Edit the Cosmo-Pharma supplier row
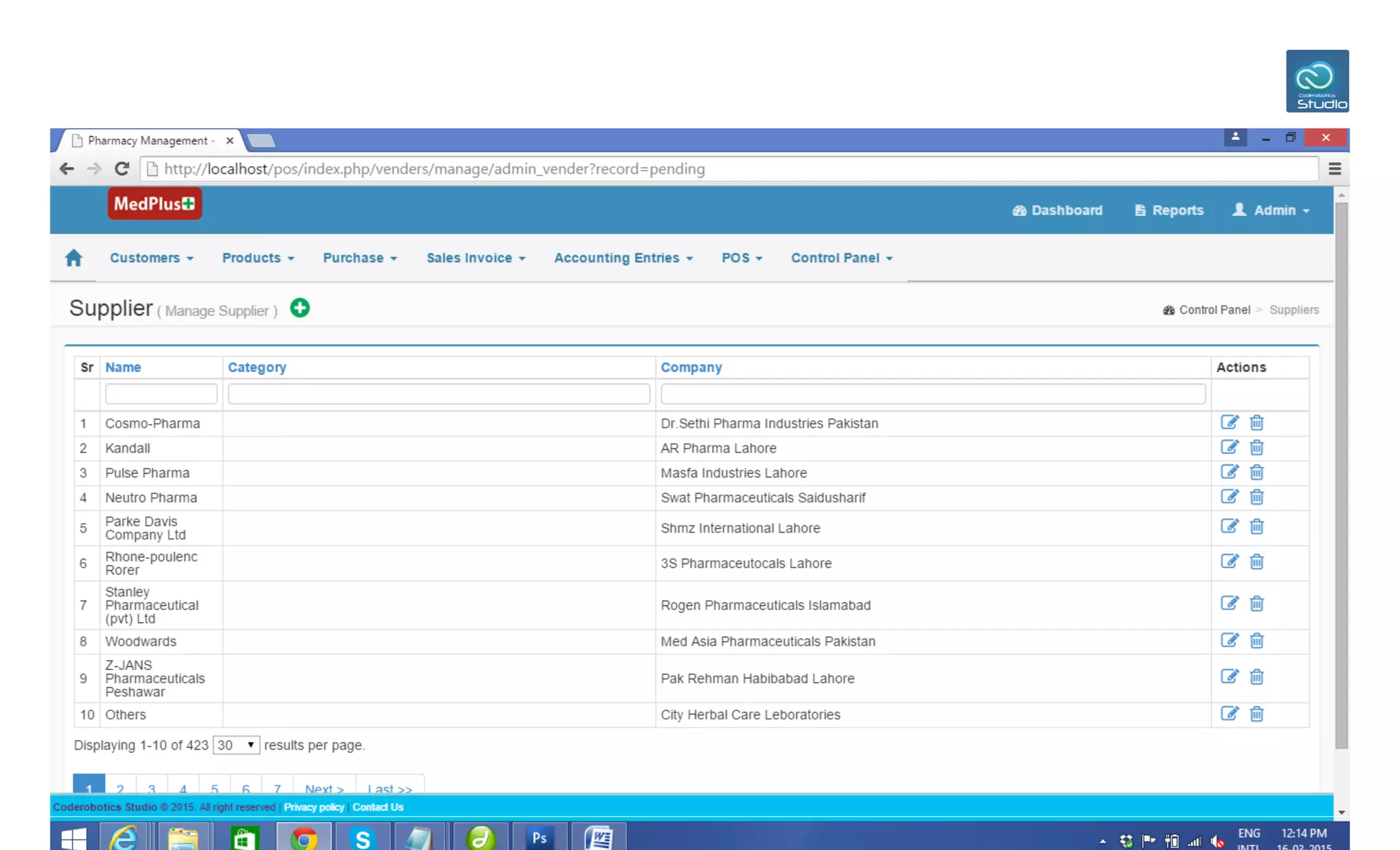 coord(1229,423)
